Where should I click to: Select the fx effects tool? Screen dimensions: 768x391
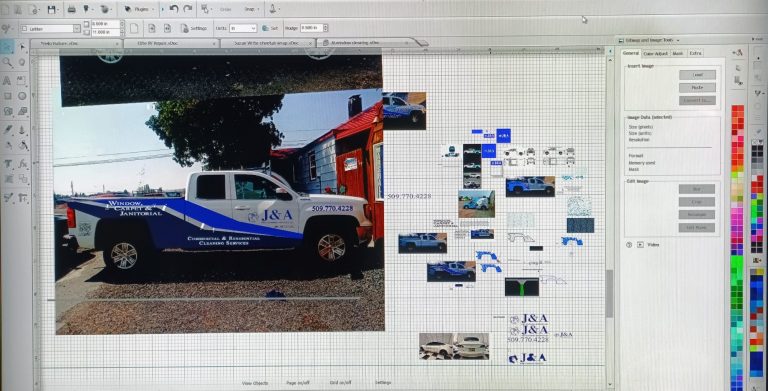point(23,164)
